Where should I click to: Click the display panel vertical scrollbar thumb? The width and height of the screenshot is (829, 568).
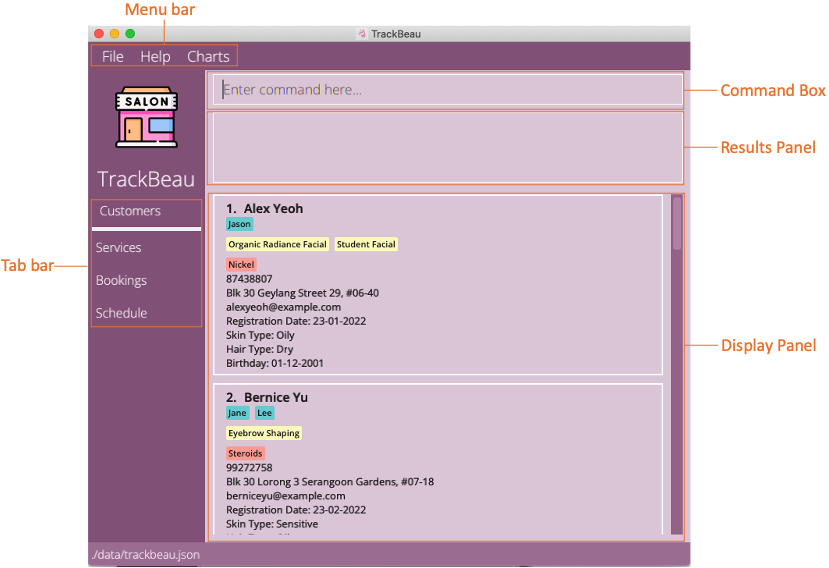(677, 223)
